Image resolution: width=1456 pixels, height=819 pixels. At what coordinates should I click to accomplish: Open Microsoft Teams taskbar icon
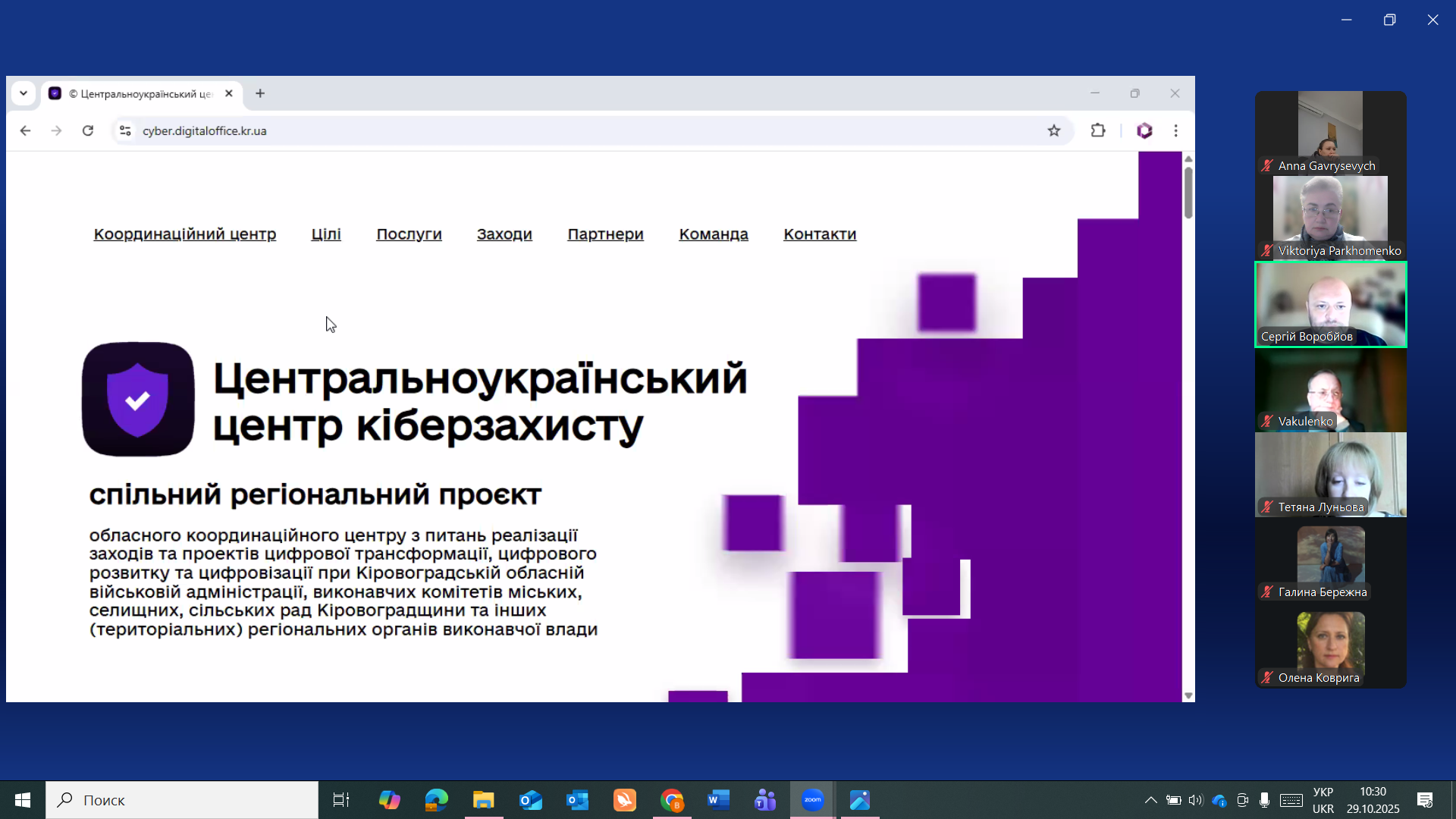point(765,800)
